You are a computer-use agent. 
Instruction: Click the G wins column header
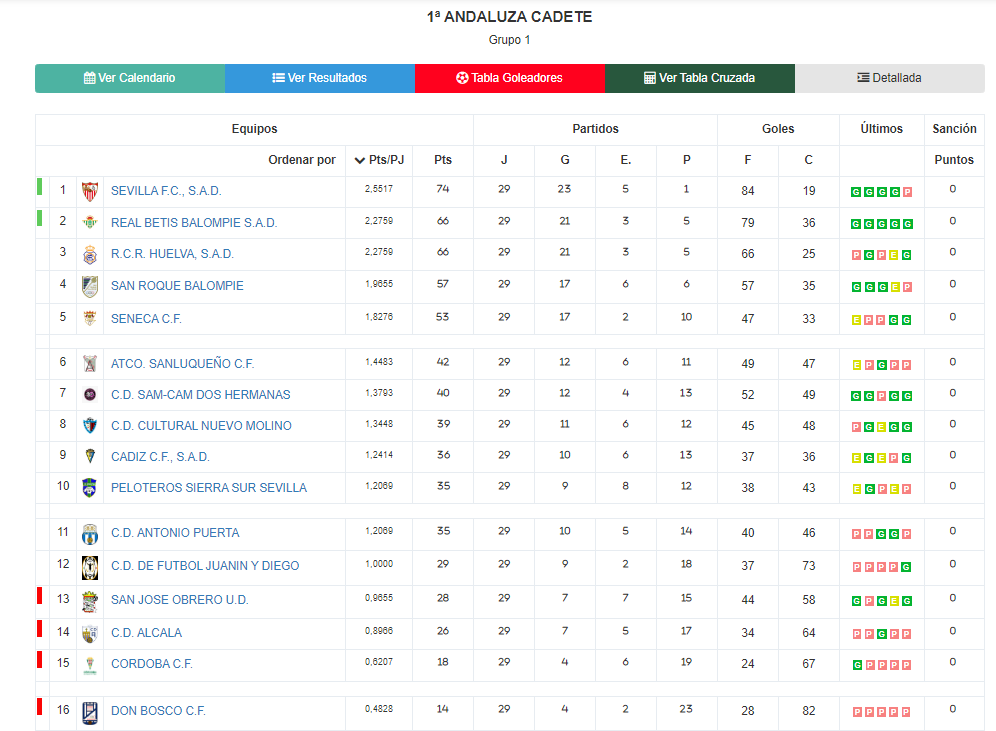point(565,160)
